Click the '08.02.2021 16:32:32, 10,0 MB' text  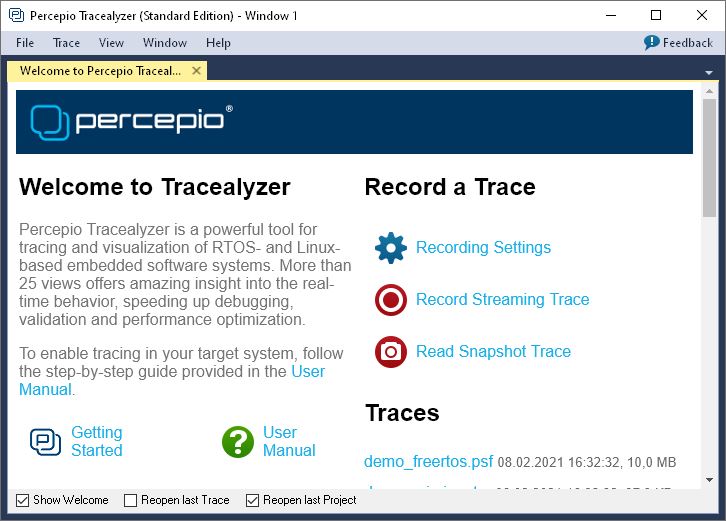click(x=587, y=462)
